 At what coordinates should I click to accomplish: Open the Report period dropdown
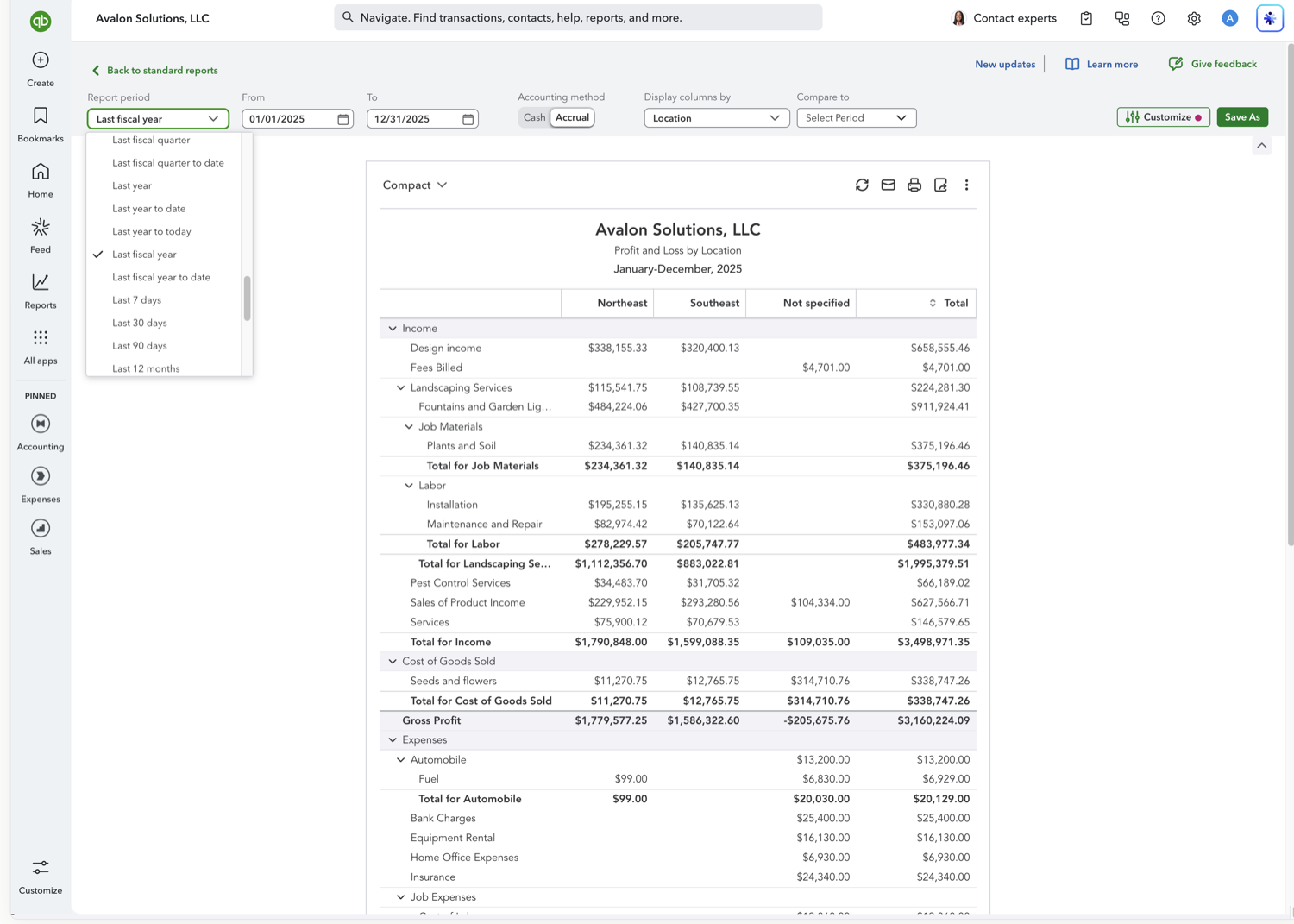pos(158,118)
